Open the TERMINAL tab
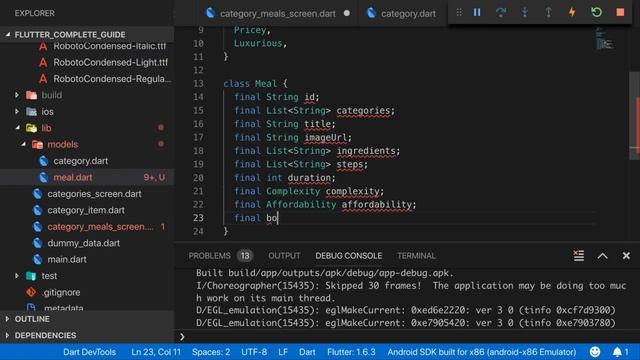Screen dimensions: 640x360 [416, 256]
